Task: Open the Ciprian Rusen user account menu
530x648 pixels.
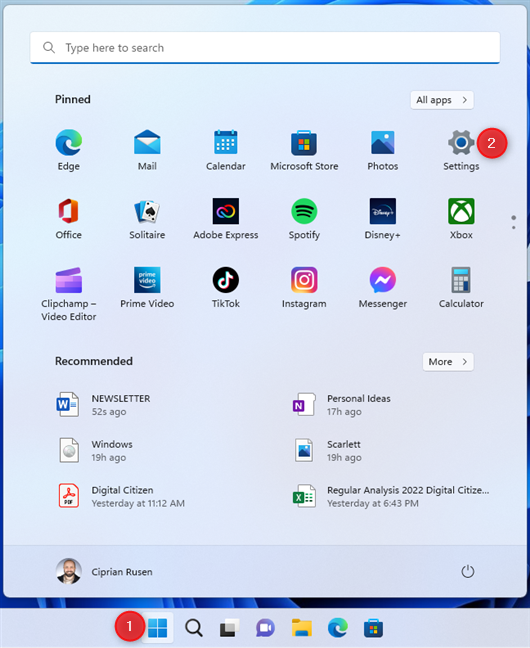Action: pos(104,572)
